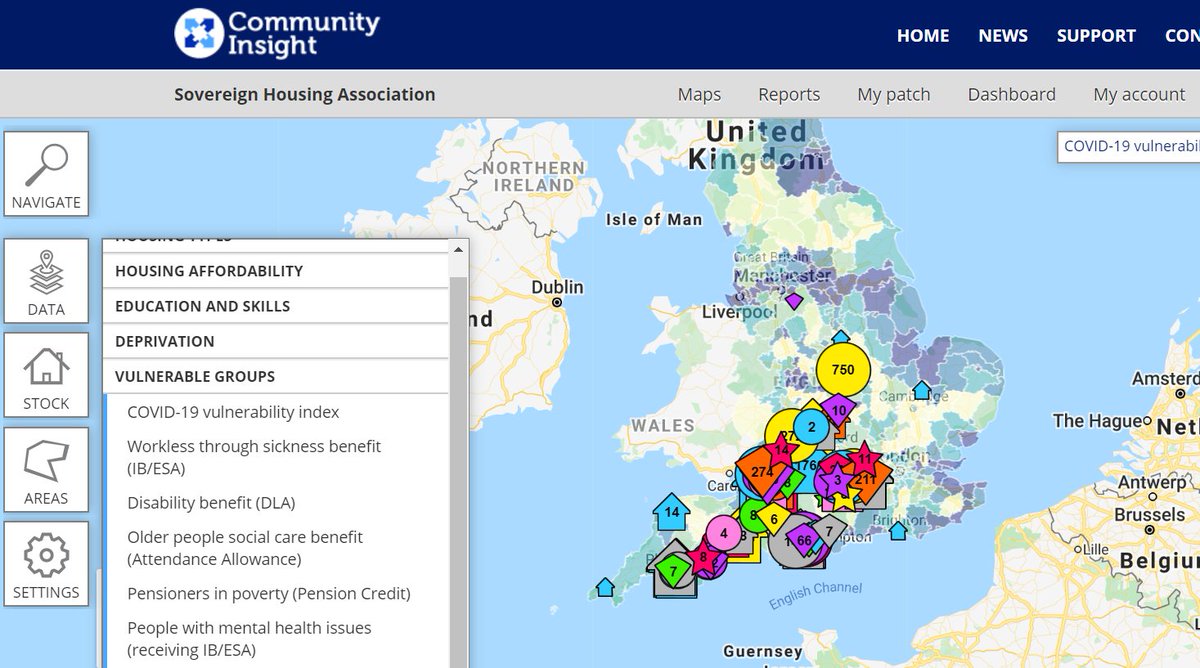Select the AREAS polygon icon
The height and width of the screenshot is (668, 1200).
pyautogui.click(x=46, y=468)
